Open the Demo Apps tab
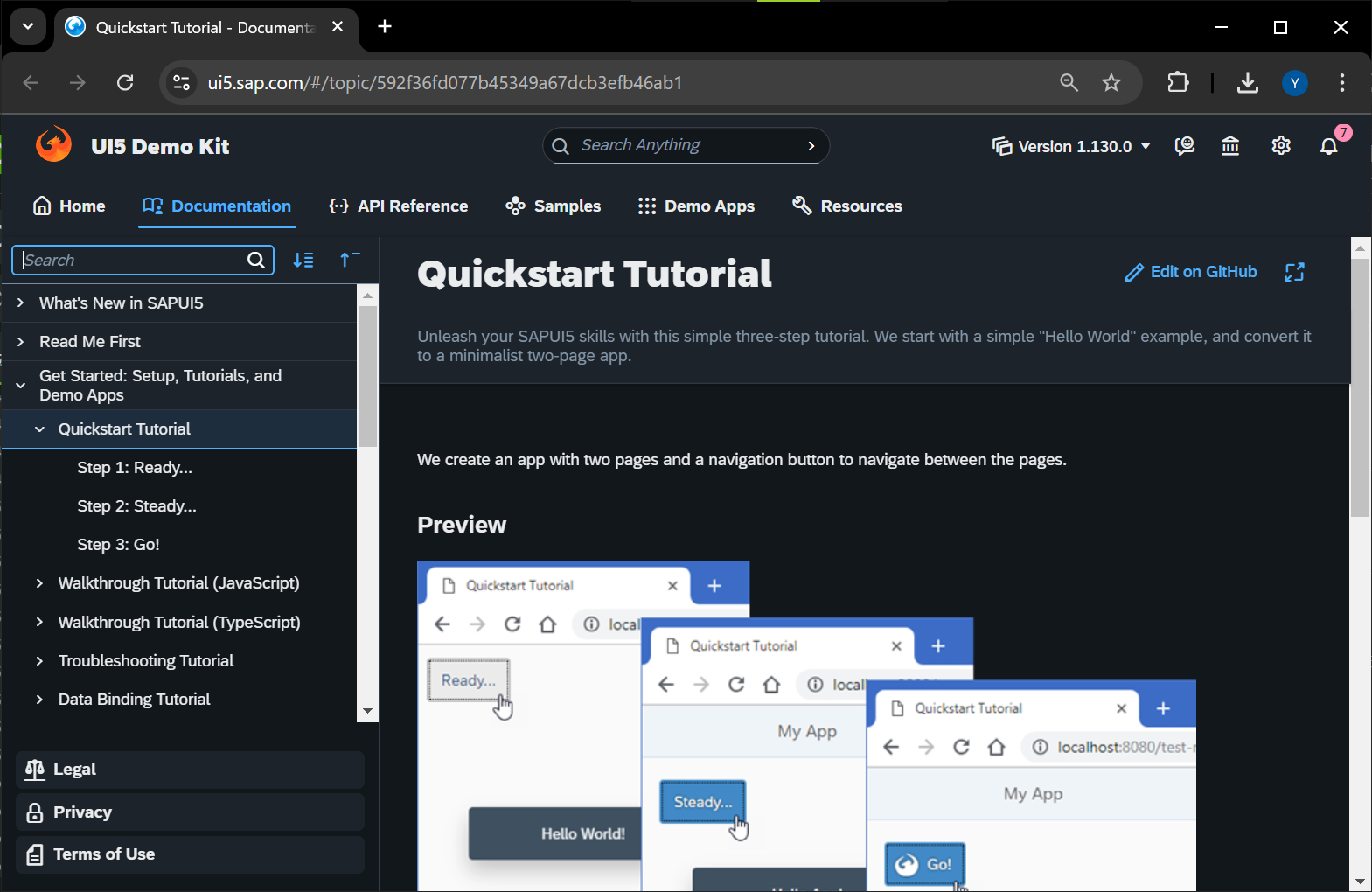Viewport: 1372px width, 892px height. pos(696,206)
